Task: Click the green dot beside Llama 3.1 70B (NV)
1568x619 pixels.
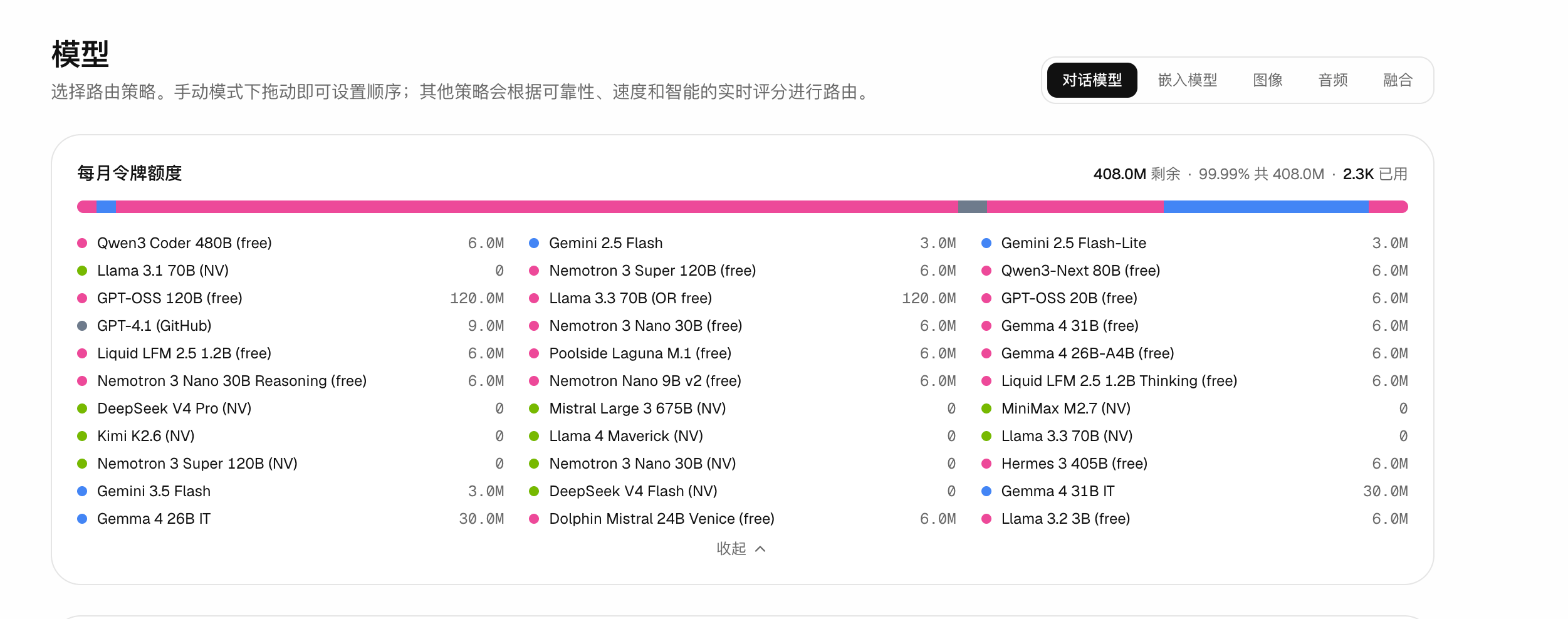Action: [82, 271]
